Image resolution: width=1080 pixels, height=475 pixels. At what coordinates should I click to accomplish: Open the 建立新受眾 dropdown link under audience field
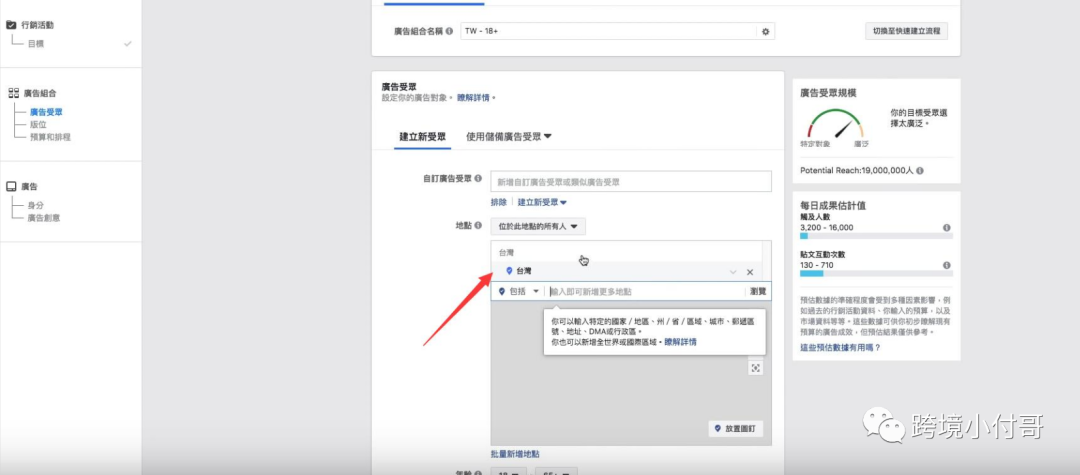point(542,202)
